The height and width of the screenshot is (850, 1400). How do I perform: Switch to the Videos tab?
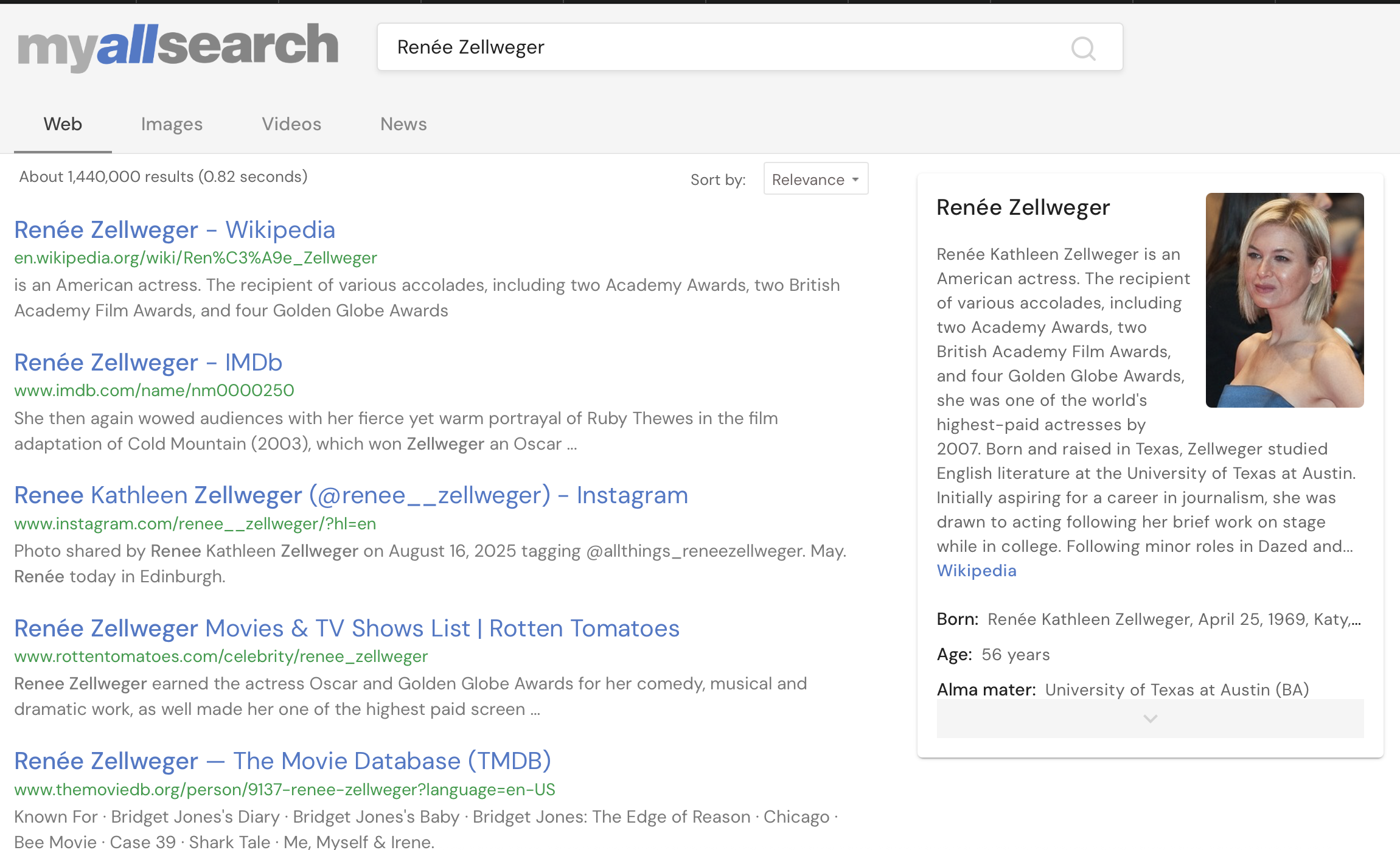[x=291, y=124]
